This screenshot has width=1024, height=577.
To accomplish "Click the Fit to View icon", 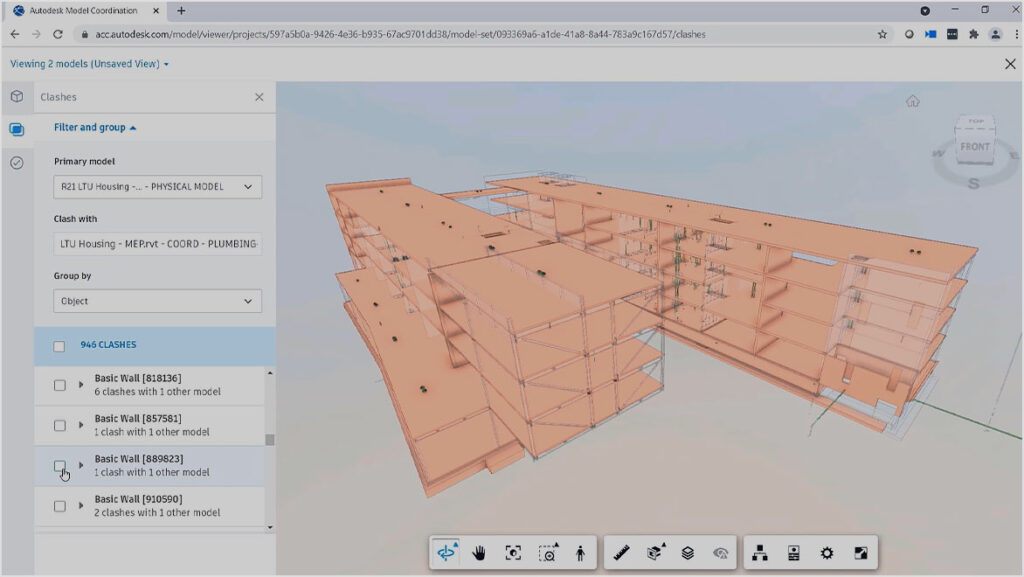I will click(513, 553).
